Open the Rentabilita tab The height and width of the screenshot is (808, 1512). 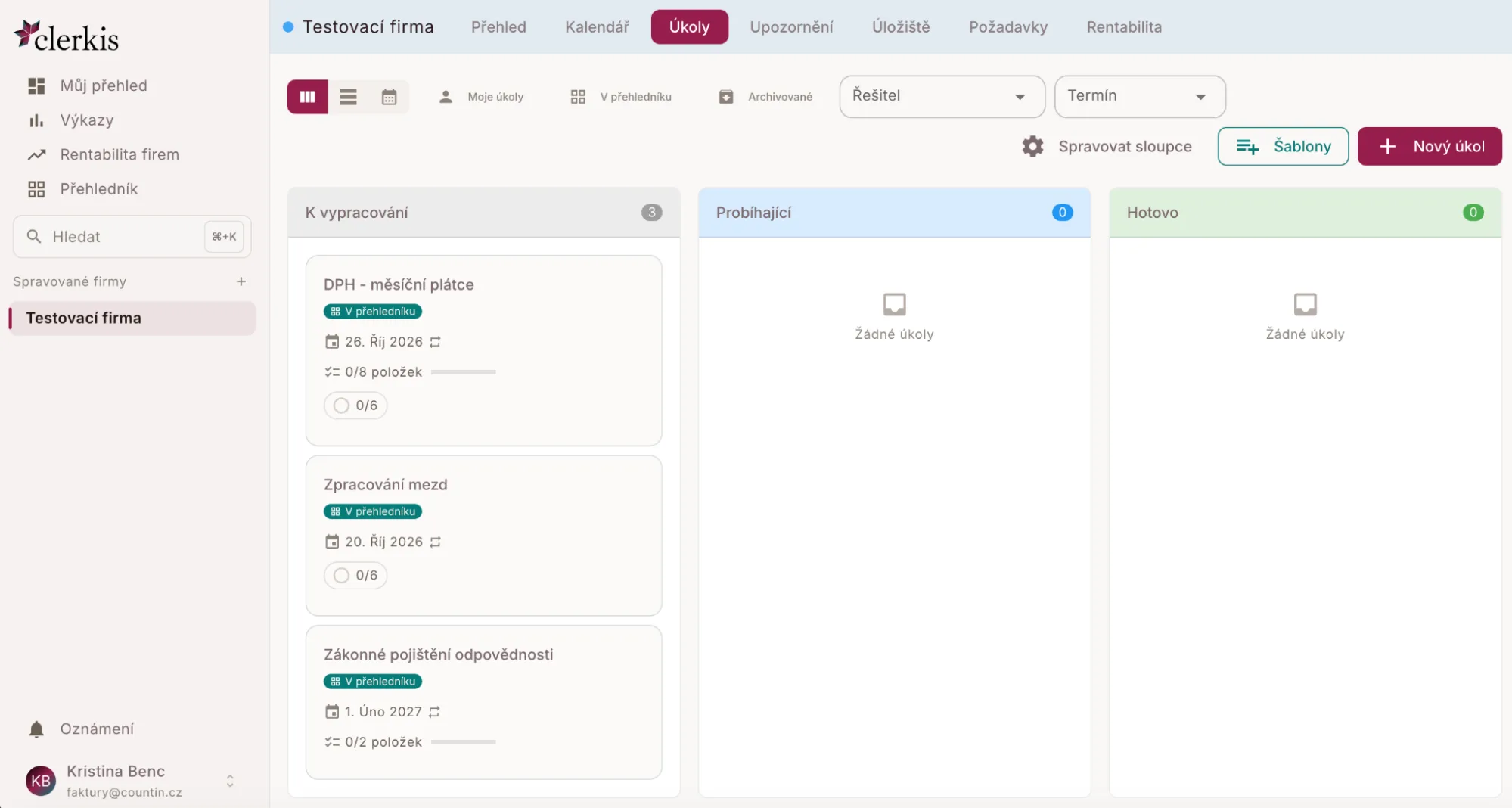(1124, 27)
